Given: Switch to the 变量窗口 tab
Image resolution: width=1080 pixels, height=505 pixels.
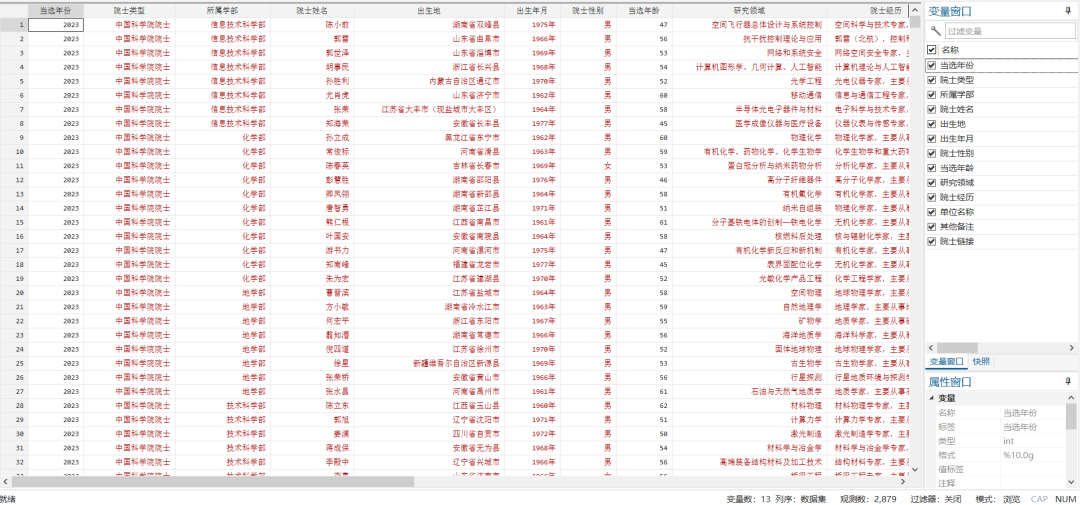Looking at the screenshot, I should tap(945, 361).
